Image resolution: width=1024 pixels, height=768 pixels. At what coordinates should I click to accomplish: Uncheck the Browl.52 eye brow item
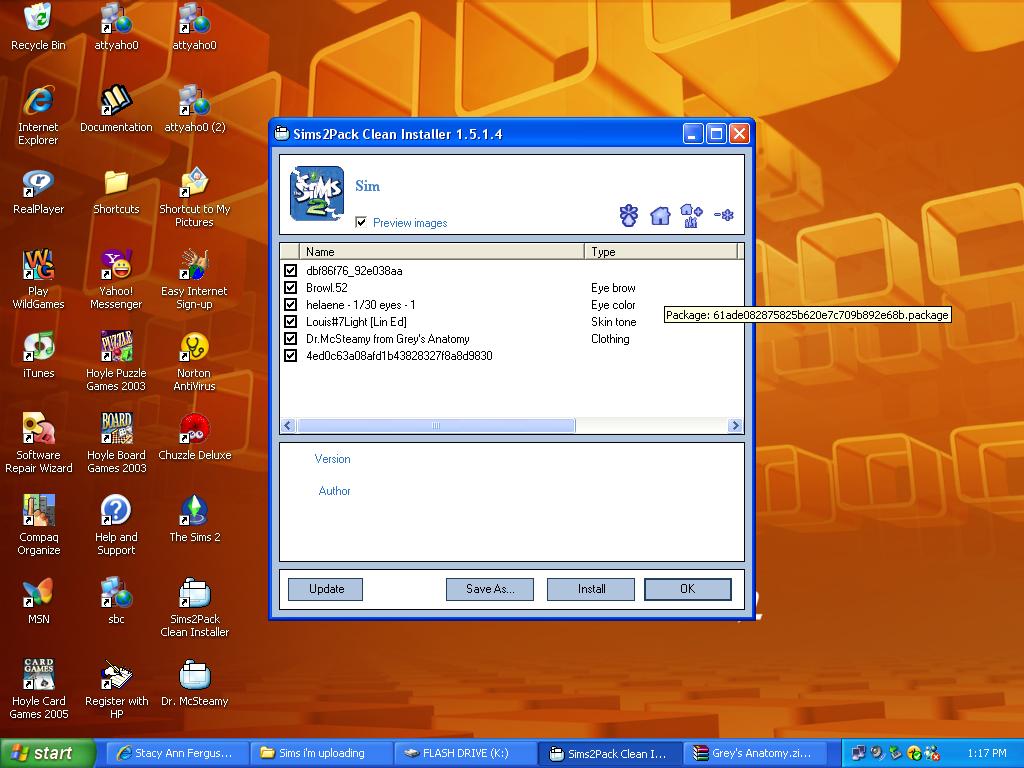pos(290,288)
